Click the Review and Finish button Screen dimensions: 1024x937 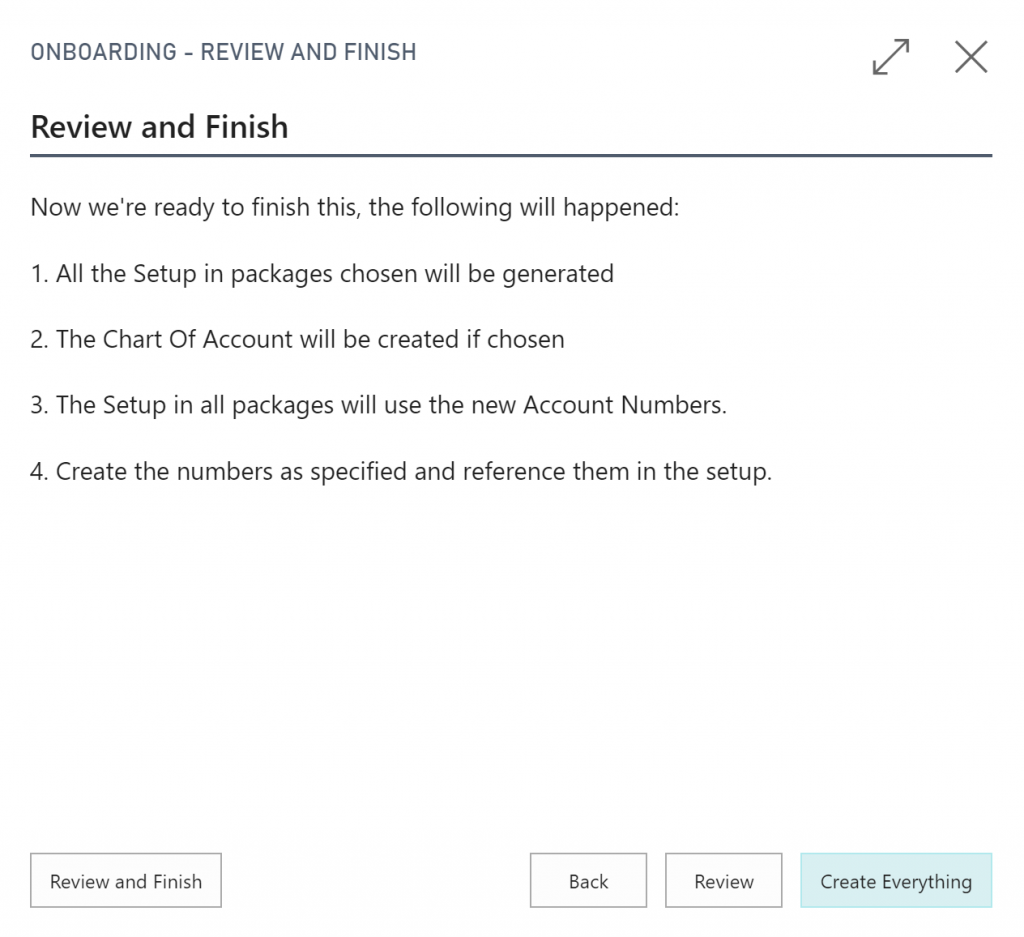(x=126, y=881)
